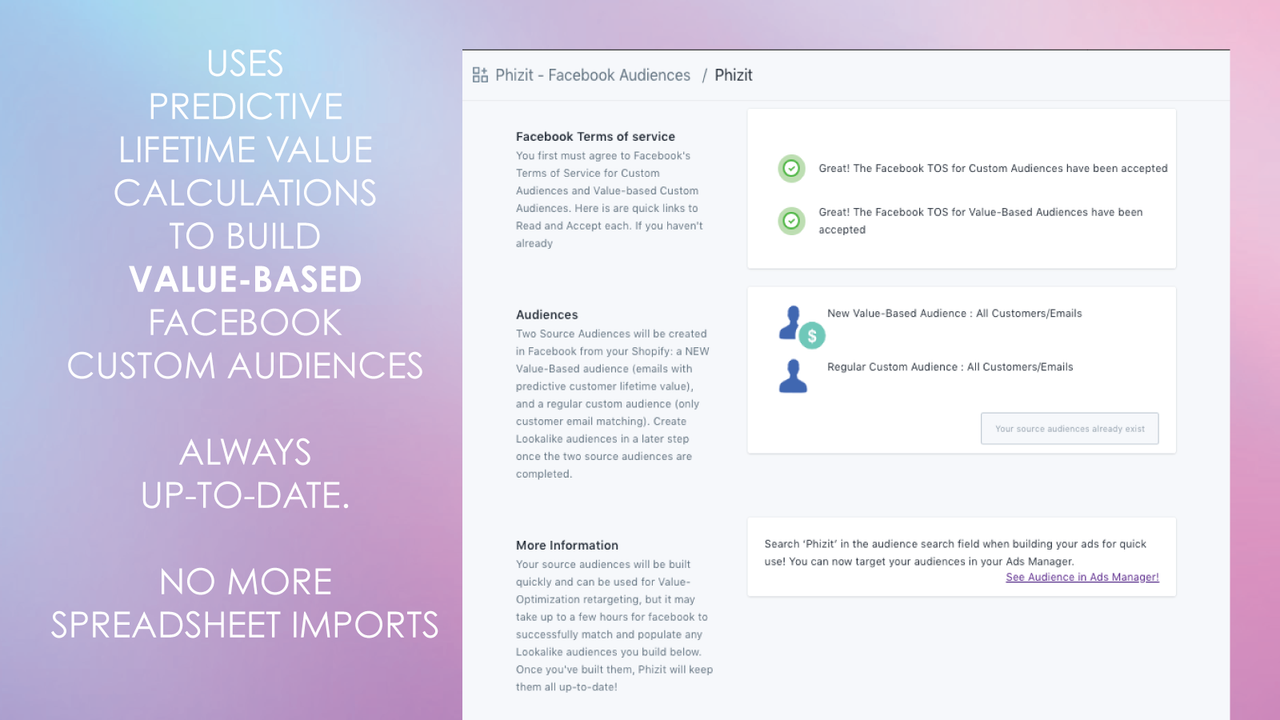The image size is (1280, 720).
Task: Click 'NO MORE SPREADSHEET IMPORTS' promo text
Action: [x=245, y=603]
